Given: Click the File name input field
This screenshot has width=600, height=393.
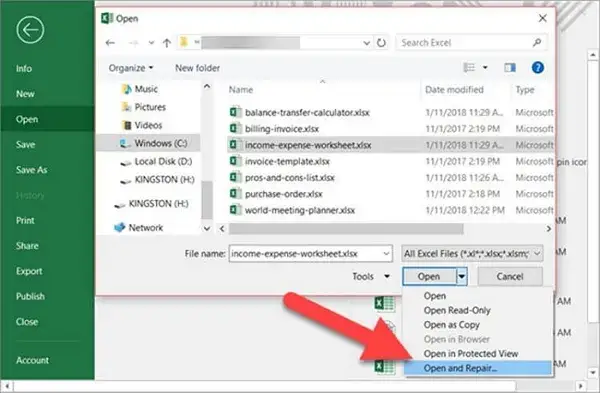Looking at the screenshot, I should point(310,254).
